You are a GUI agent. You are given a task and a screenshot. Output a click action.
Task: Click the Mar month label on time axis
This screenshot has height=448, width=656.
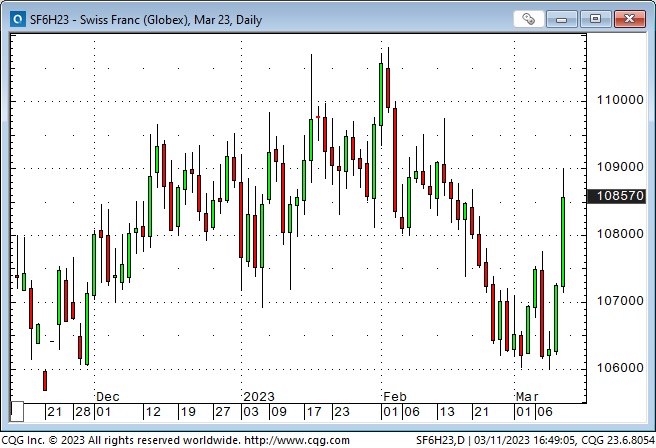pos(527,397)
